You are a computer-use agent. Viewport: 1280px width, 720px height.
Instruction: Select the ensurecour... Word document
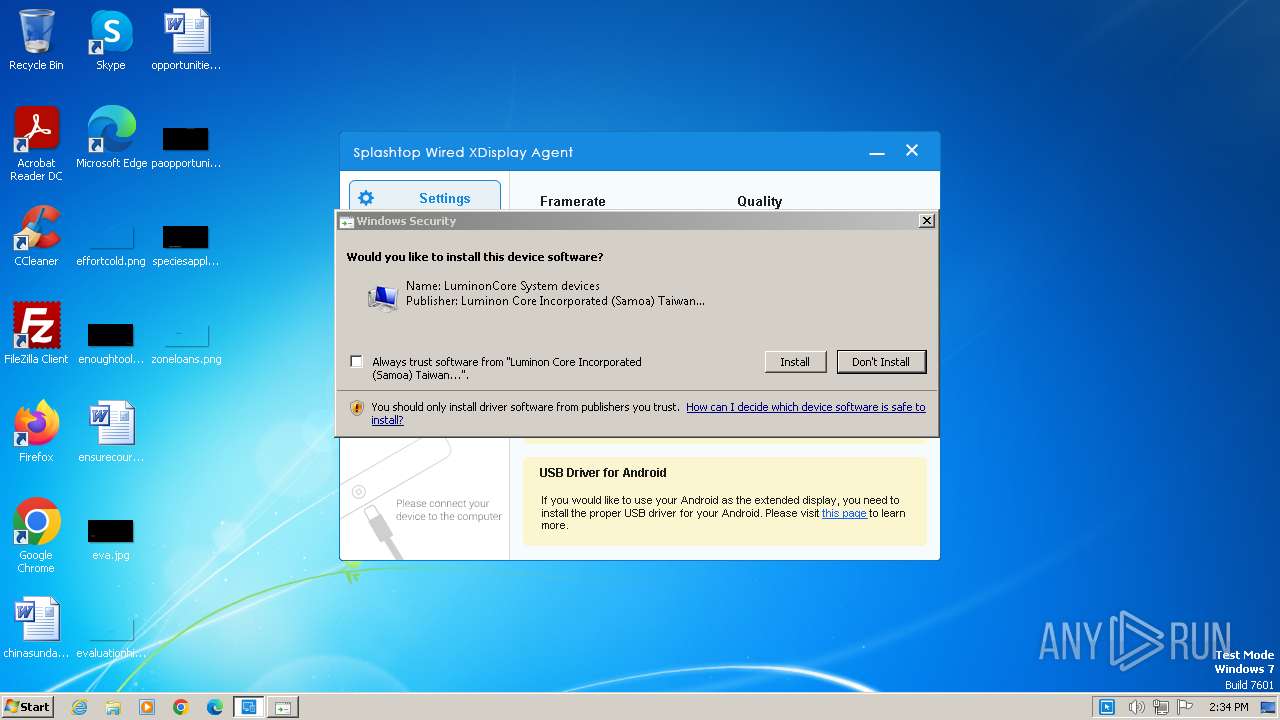point(111,432)
